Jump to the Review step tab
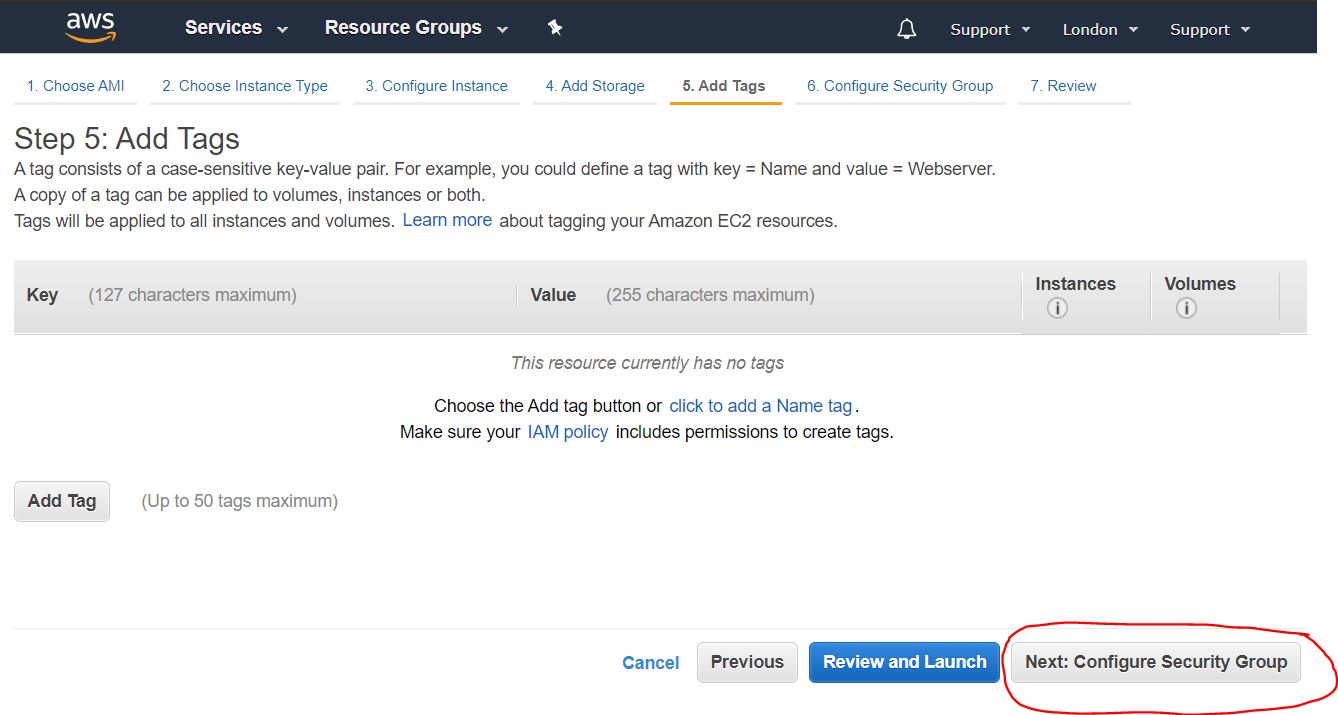1338x715 pixels. [1063, 86]
